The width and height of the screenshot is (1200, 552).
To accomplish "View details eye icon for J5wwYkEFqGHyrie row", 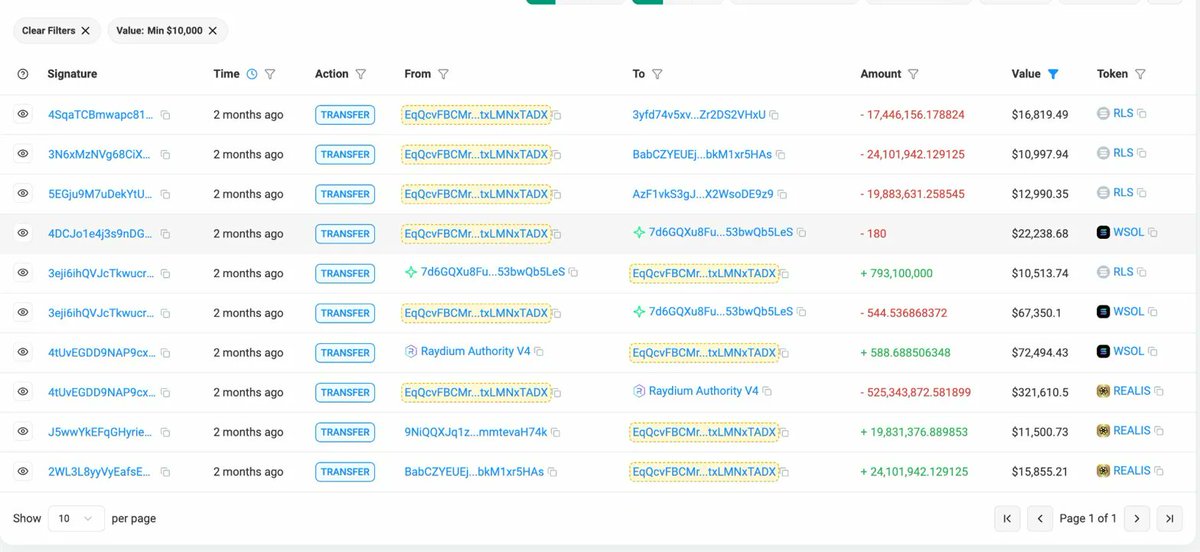I will click(x=23, y=432).
